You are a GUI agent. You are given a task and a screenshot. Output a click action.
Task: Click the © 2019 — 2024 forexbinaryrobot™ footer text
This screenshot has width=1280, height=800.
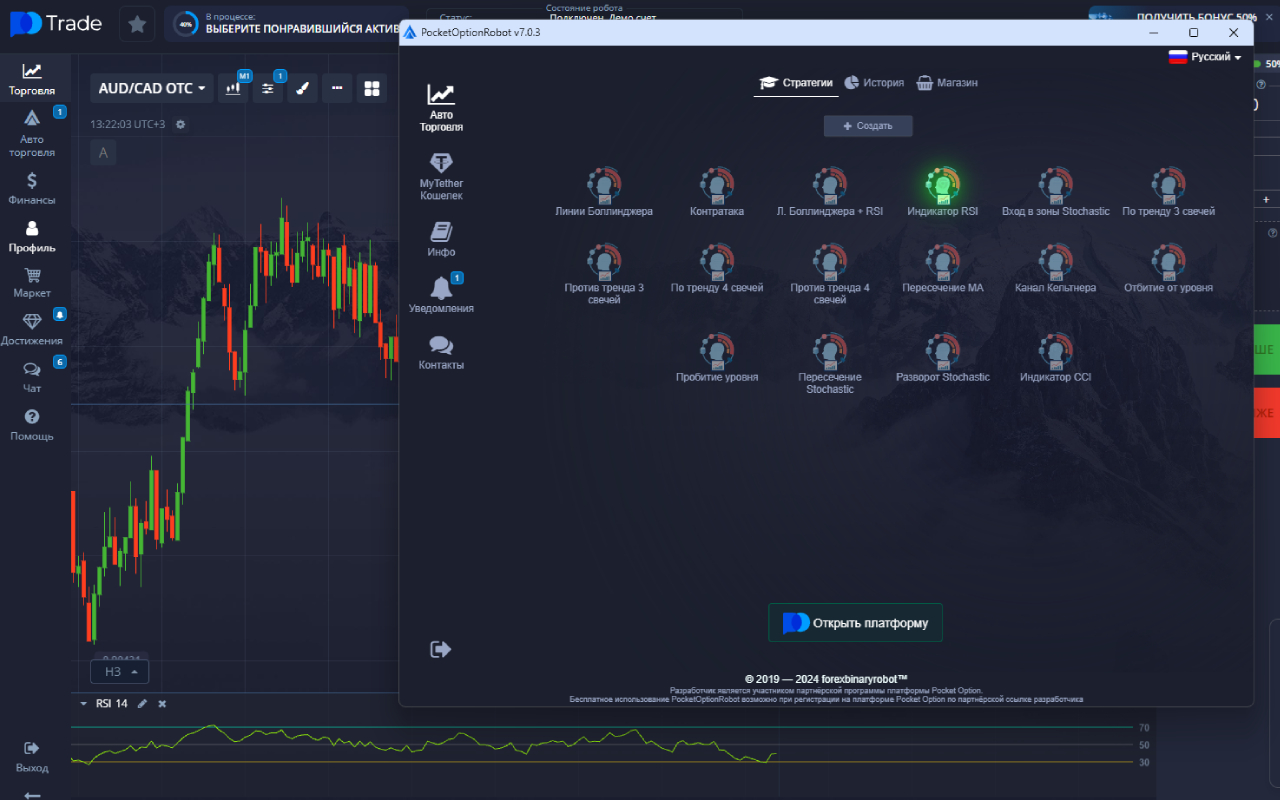(826, 679)
